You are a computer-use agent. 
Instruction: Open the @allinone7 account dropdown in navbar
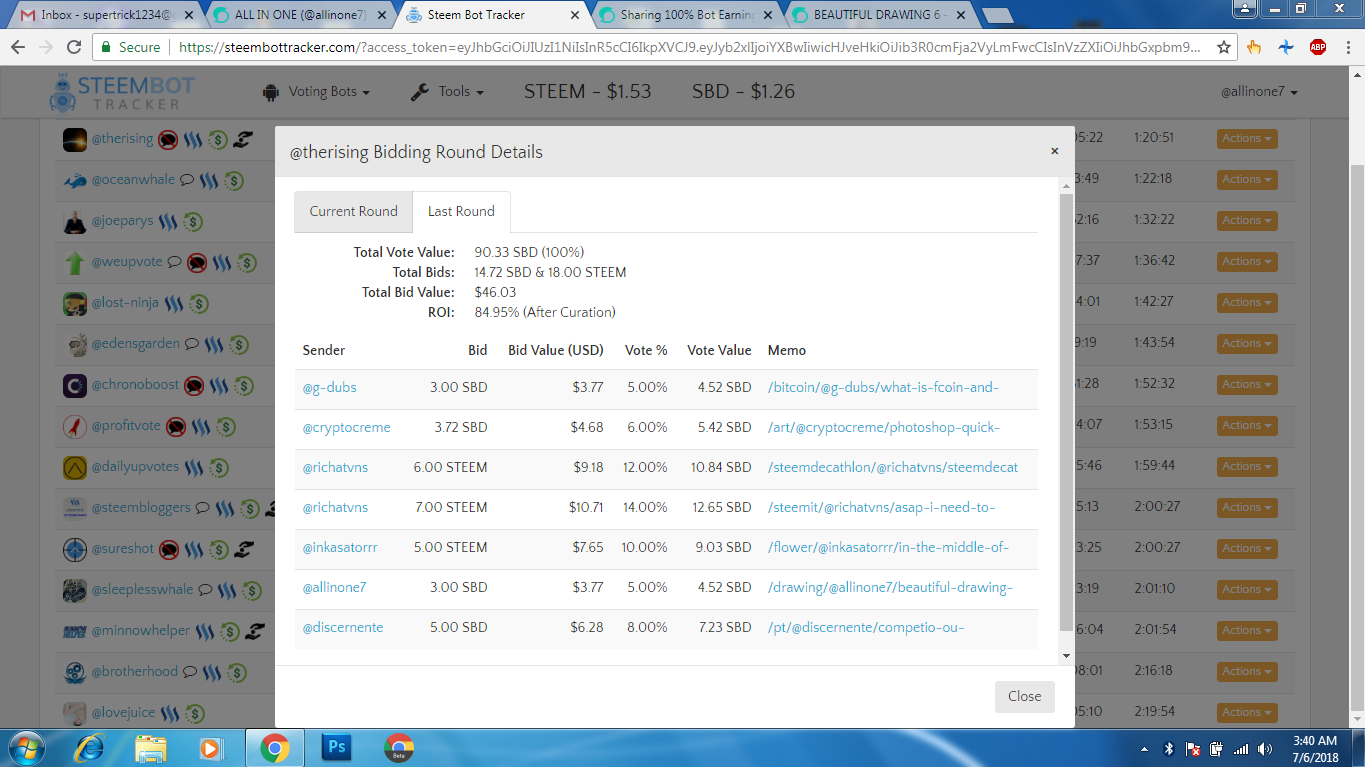[x=1259, y=92]
